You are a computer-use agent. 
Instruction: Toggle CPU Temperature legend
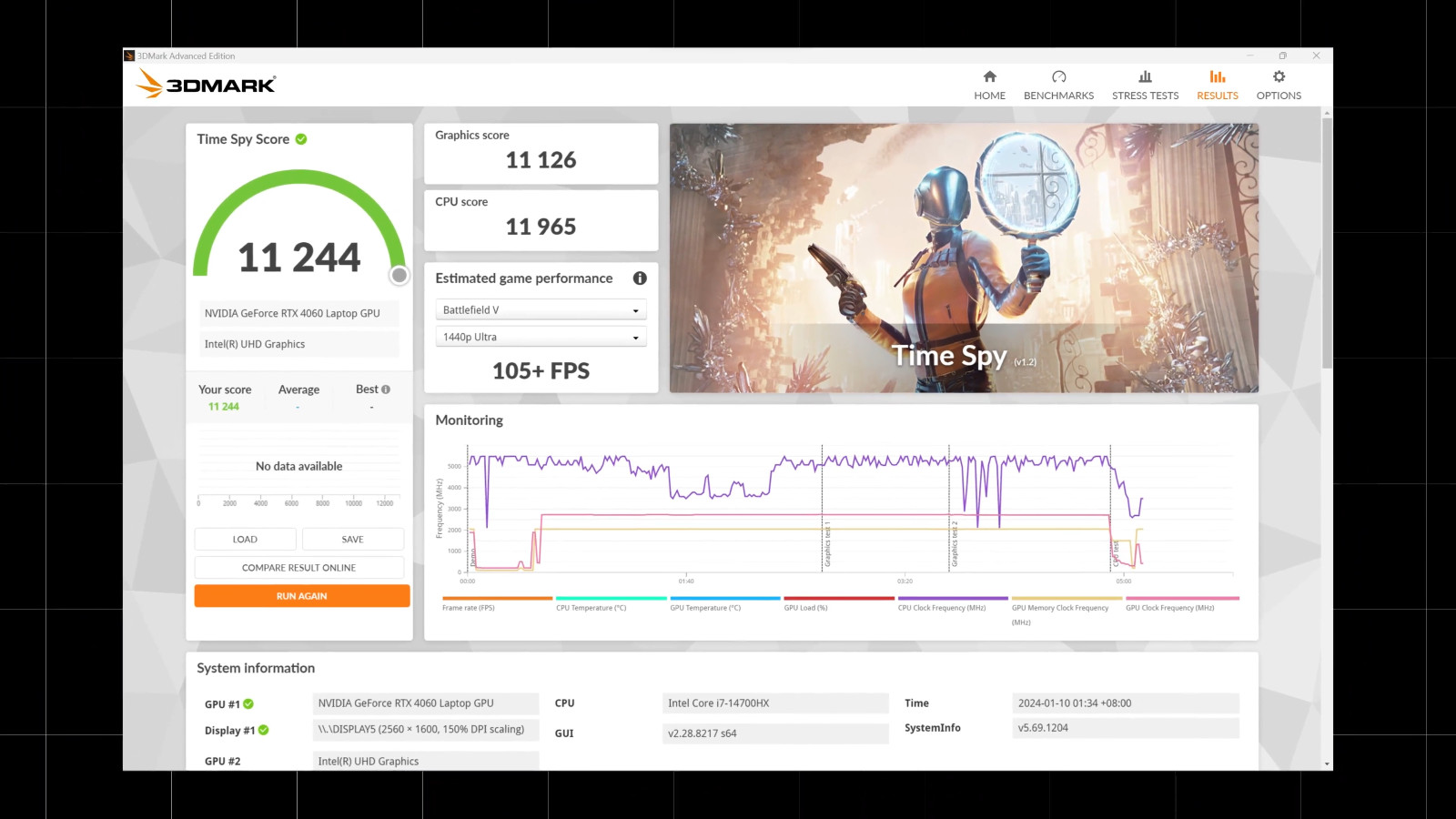(611, 604)
